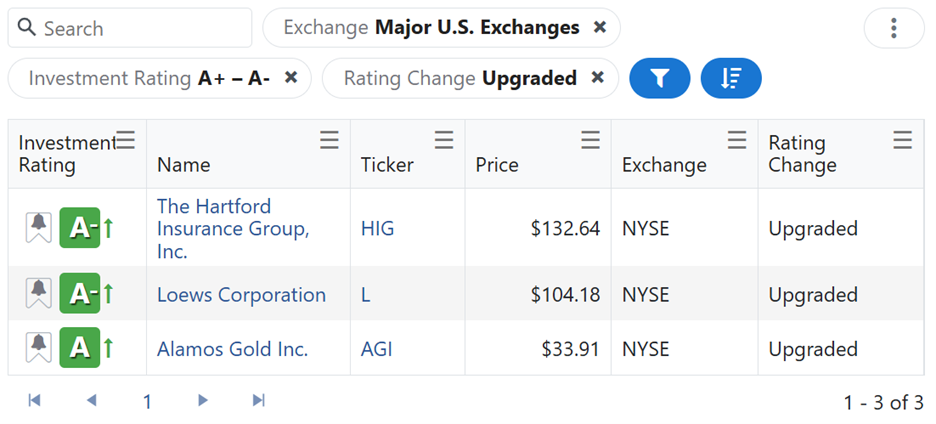
Task: Open the AGI ticker link
Action: pyautogui.click(x=377, y=349)
